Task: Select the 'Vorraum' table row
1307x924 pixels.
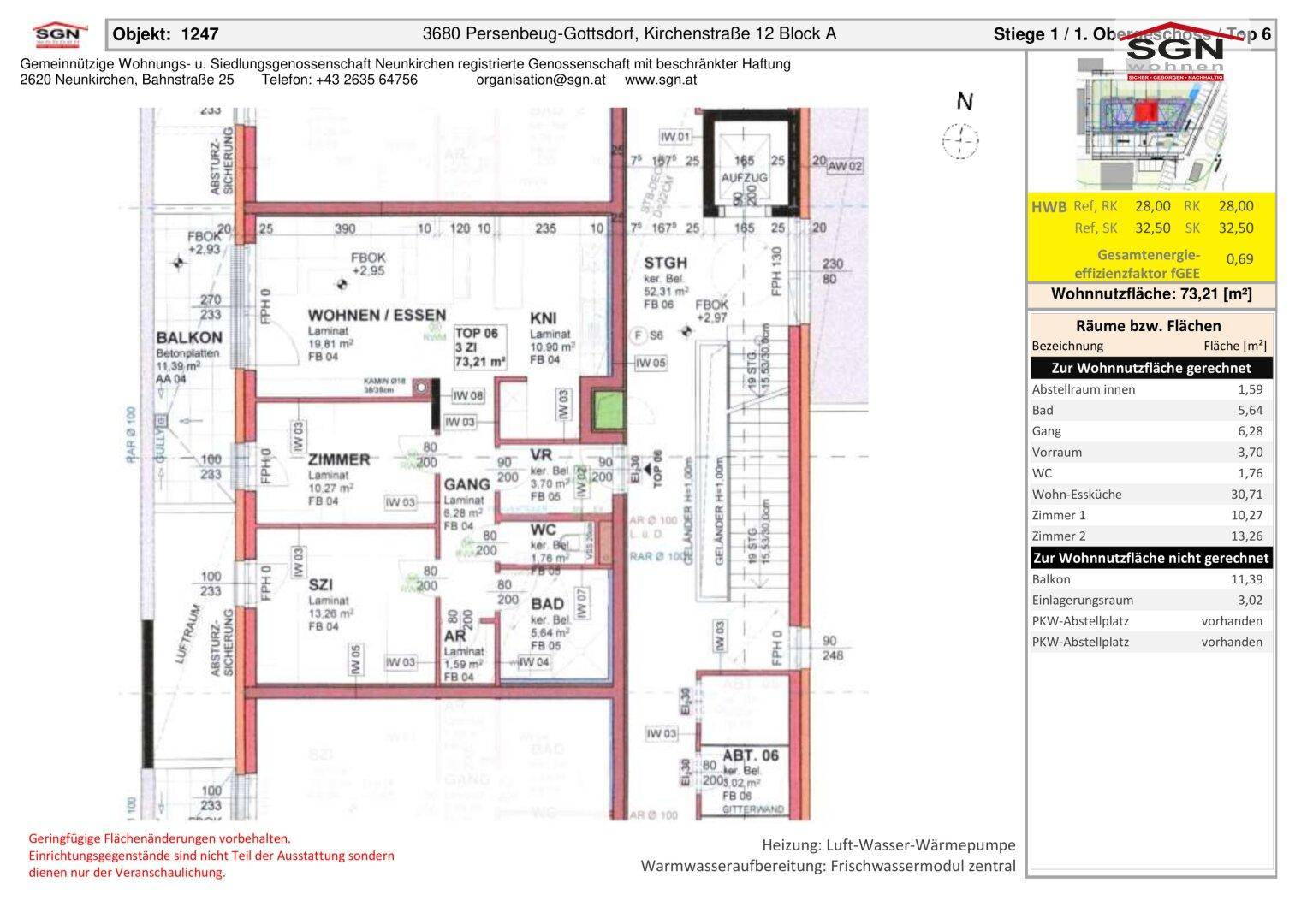Action: click(x=1151, y=453)
